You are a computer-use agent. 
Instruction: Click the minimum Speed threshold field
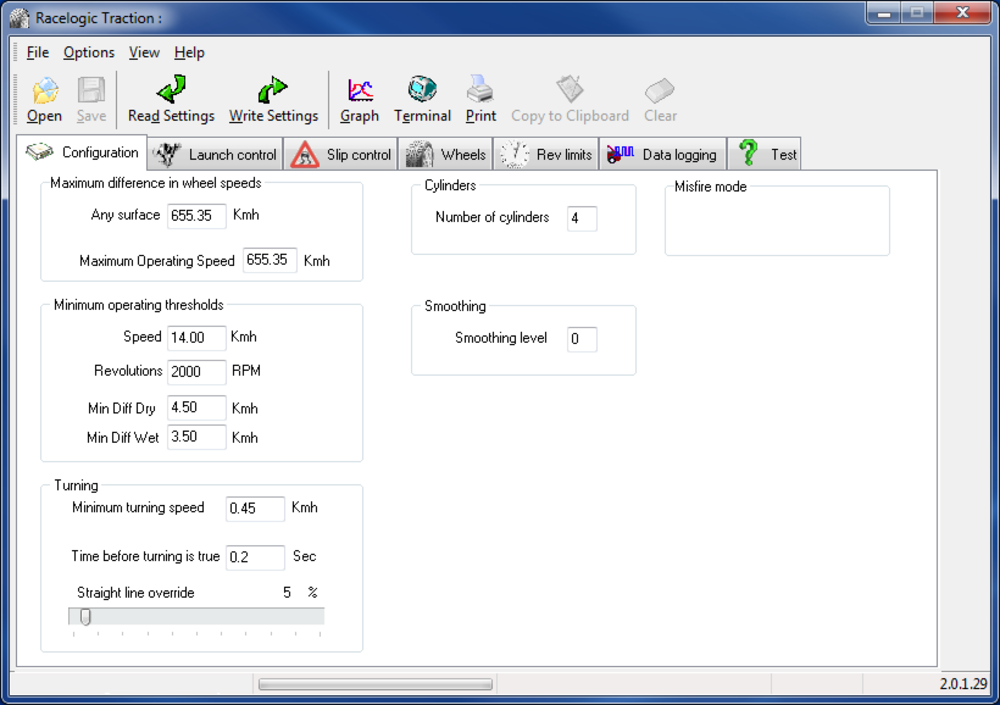(x=196, y=338)
